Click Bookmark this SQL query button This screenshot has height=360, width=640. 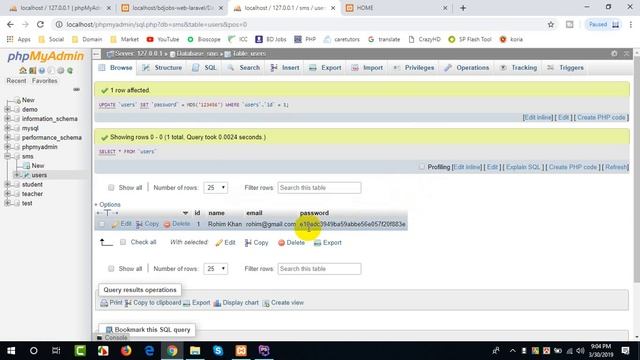point(147,329)
